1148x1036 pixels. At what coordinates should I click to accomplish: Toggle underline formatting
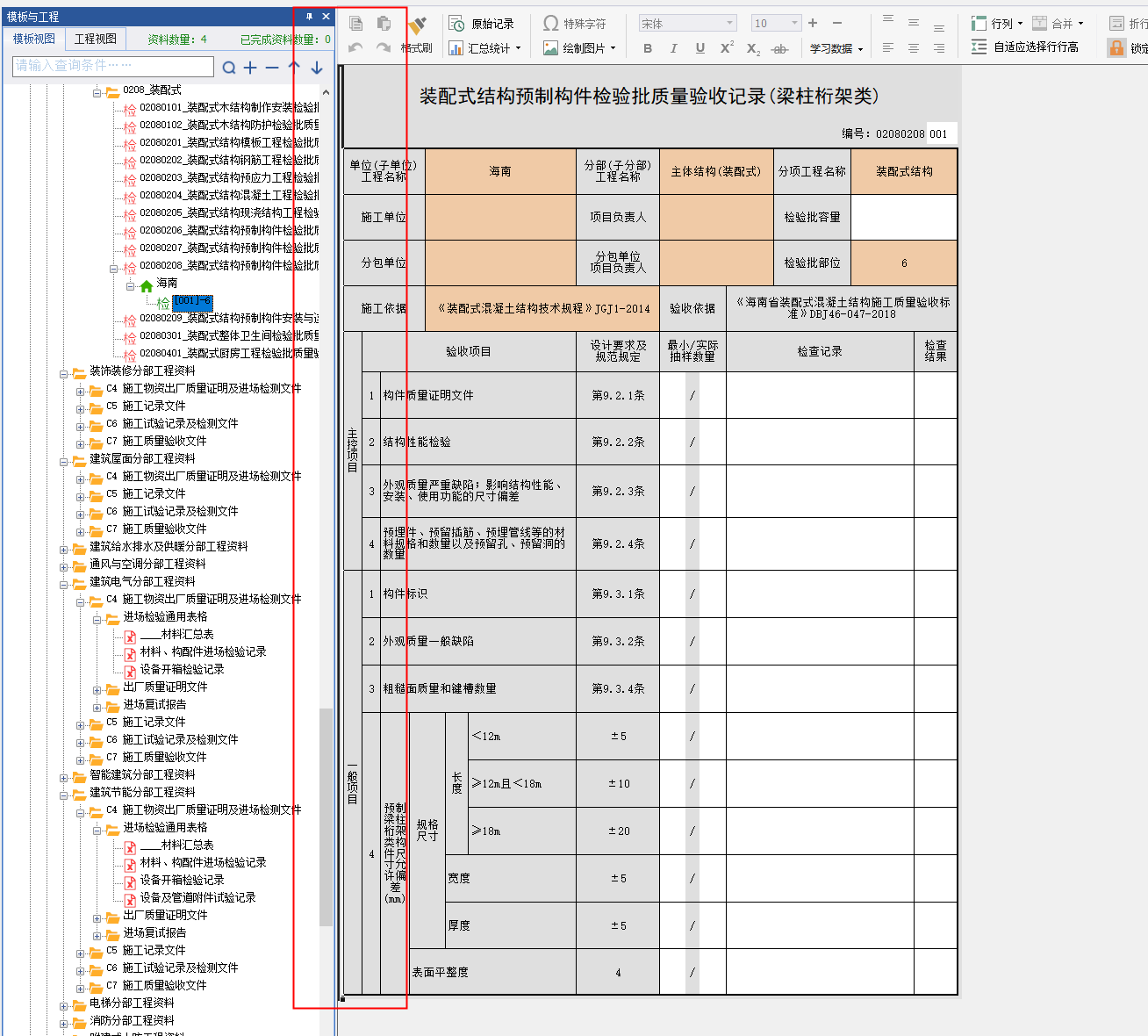[x=700, y=48]
